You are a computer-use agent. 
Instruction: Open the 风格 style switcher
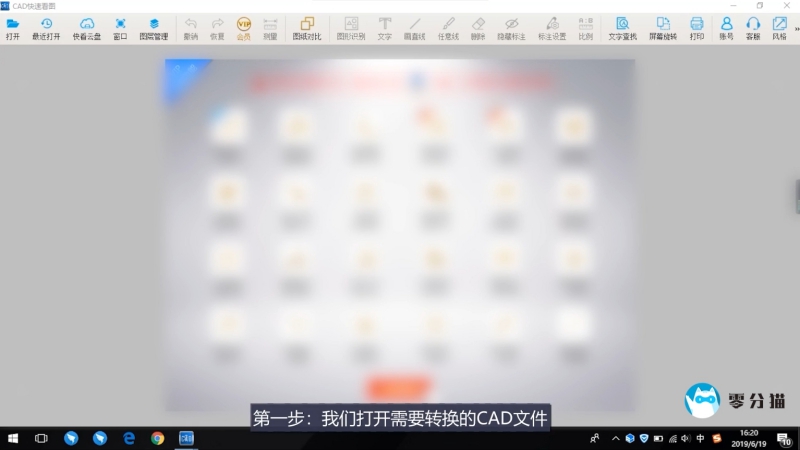[x=780, y=29]
